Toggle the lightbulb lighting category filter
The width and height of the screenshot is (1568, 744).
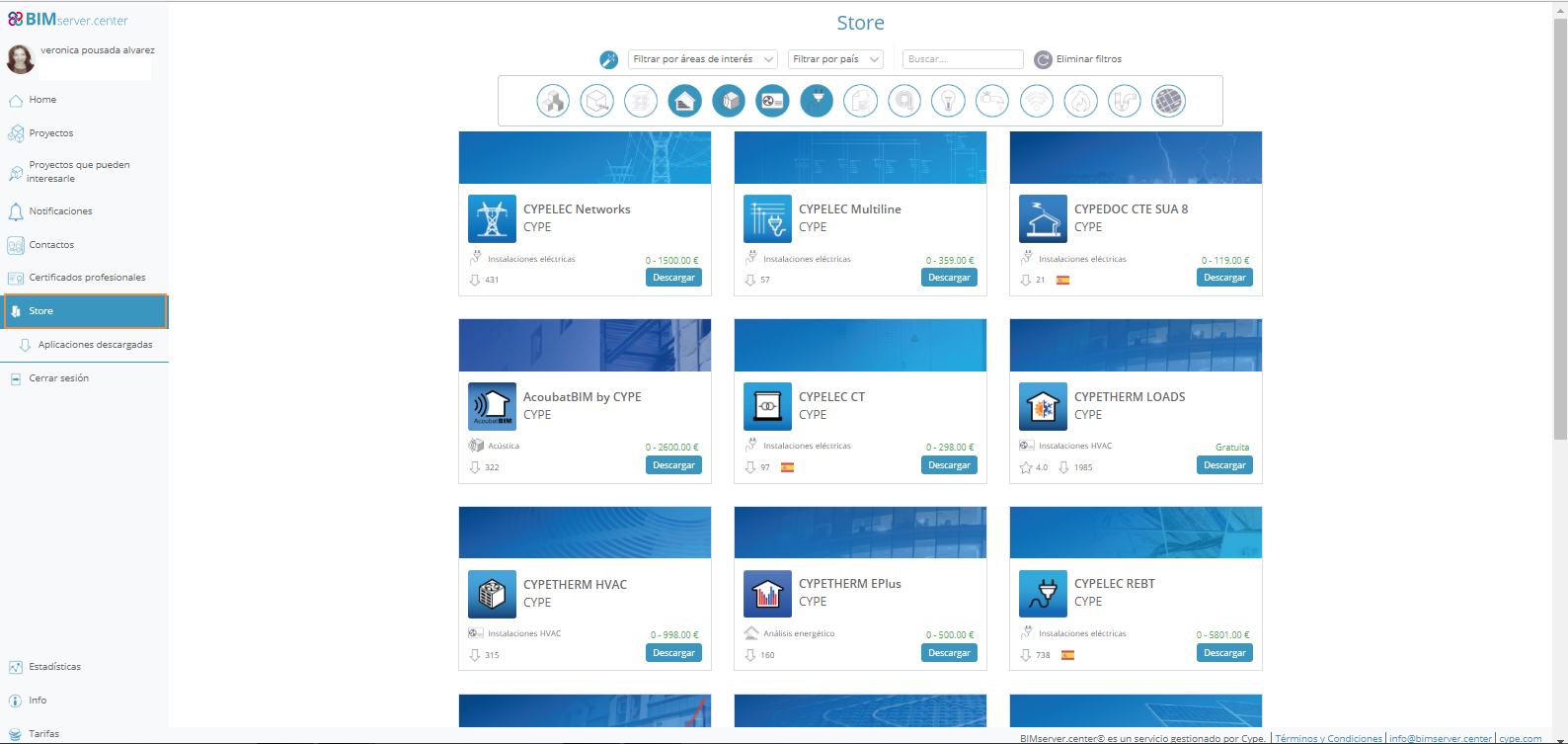pyautogui.click(x=948, y=101)
